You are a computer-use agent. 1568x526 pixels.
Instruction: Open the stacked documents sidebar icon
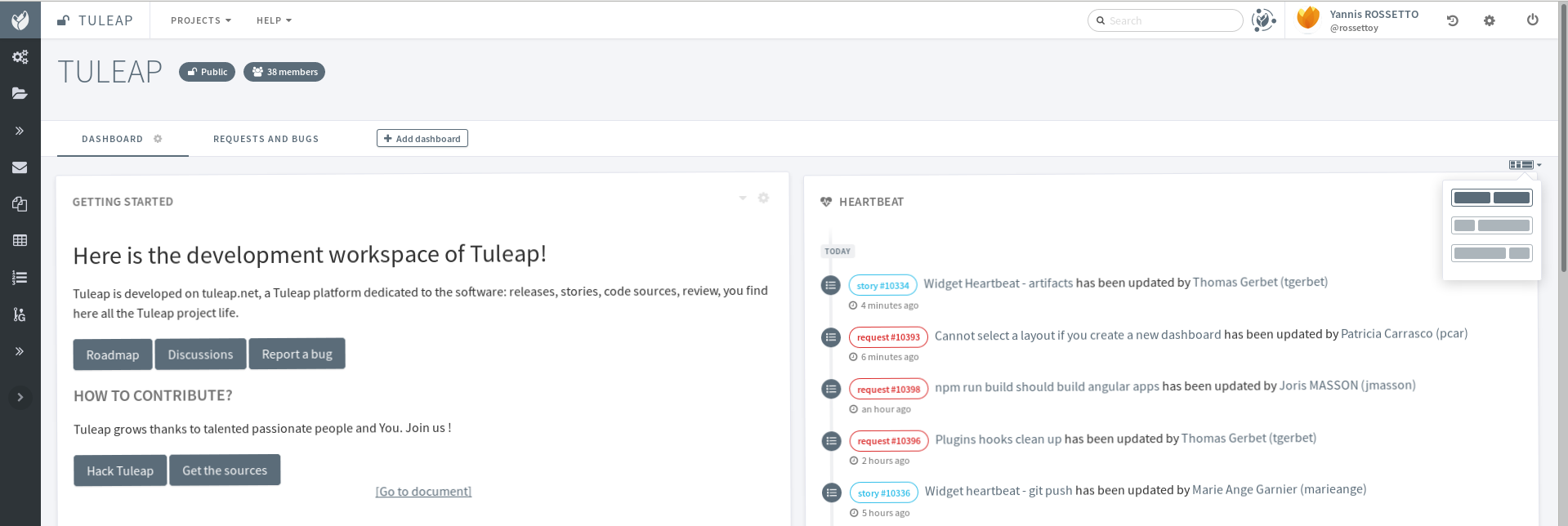pyautogui.click(x=20, y=204)
